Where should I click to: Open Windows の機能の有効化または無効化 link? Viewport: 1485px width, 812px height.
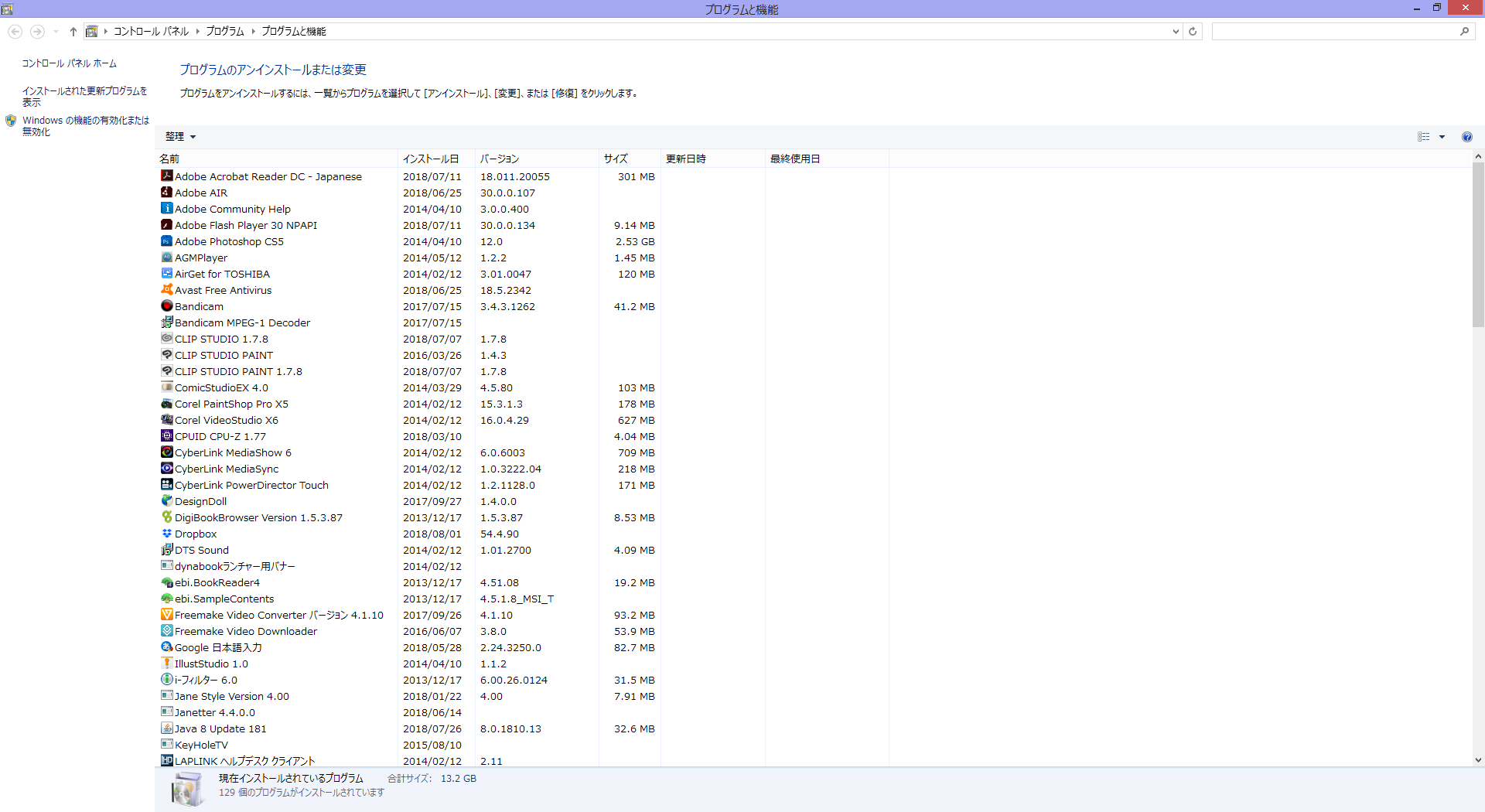tap(85, 126)
